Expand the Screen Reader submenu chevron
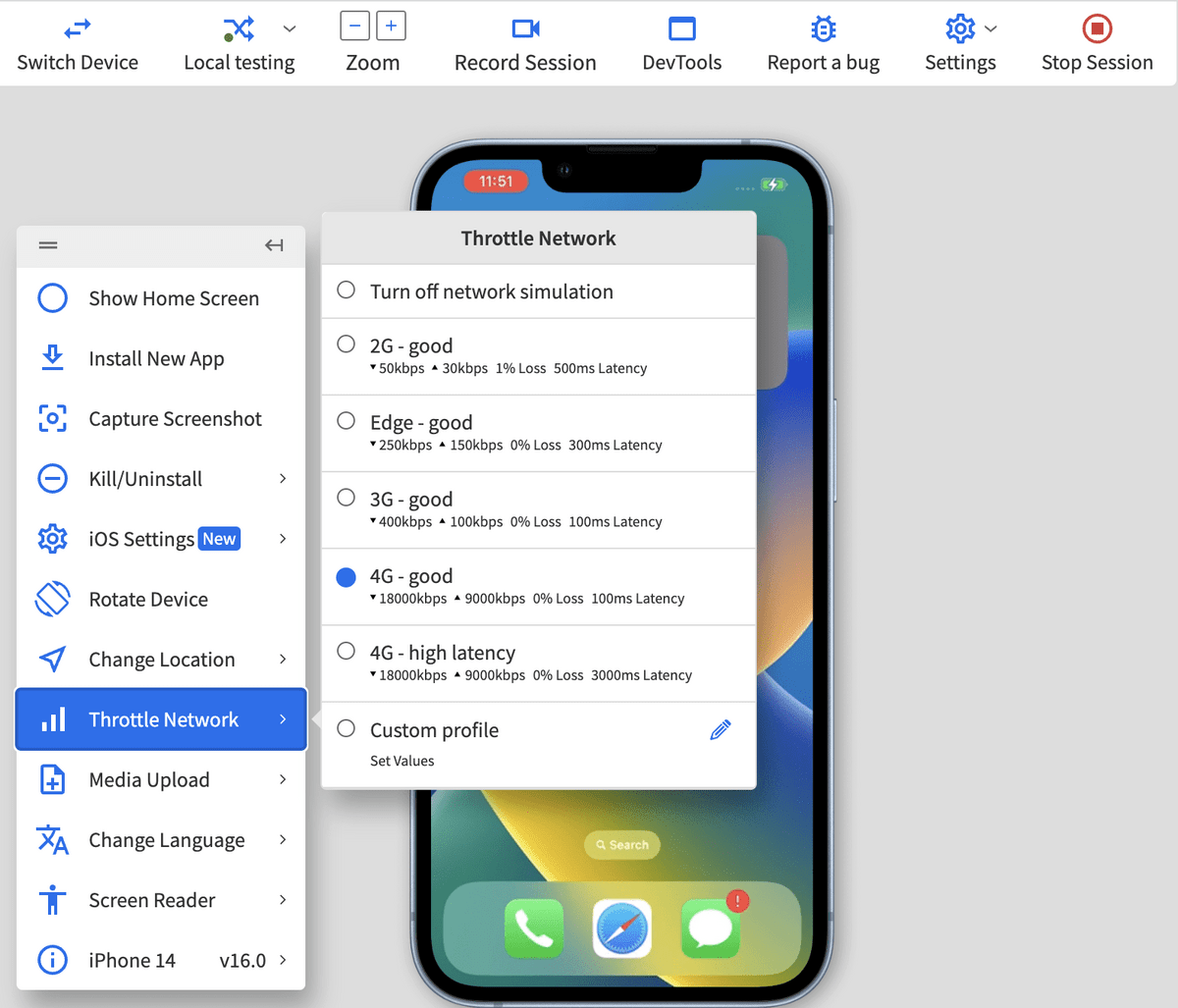The image size is (1178, 1008). point(283,900)
